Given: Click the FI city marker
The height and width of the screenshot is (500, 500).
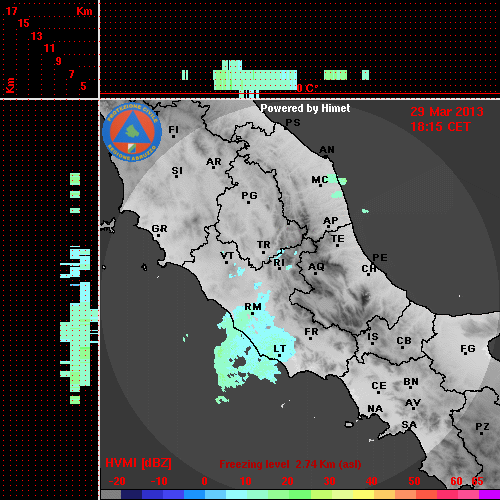Looking at the screenshot, I should (173, 136).
